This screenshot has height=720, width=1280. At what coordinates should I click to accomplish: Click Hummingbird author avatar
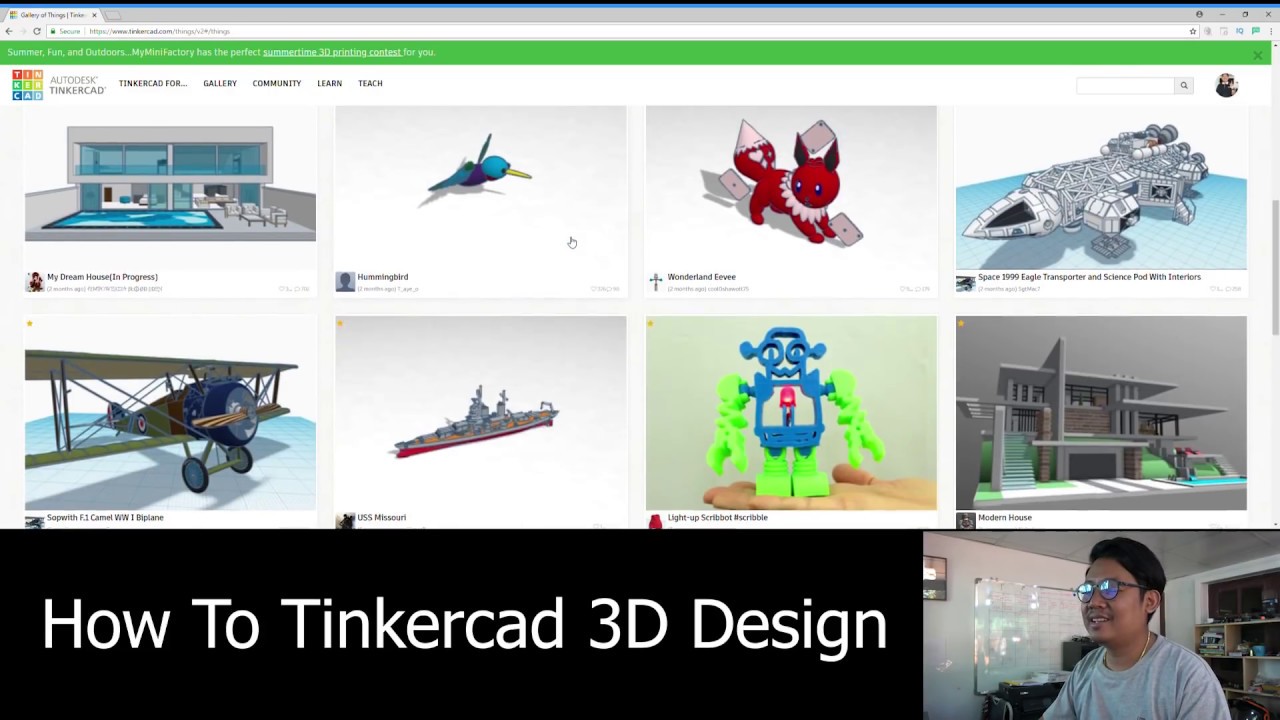coord(345,282)
